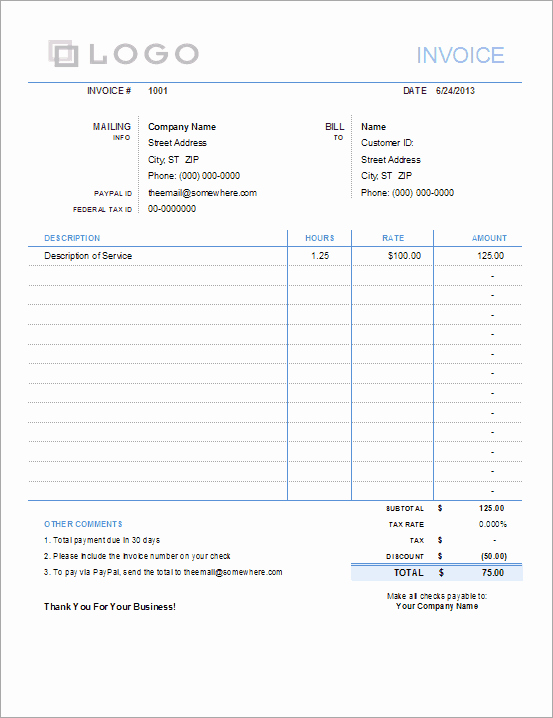The image size is (553, 718).
Task: Click the line amount 125.00 in the first row
Action: (x=491, y=256)
